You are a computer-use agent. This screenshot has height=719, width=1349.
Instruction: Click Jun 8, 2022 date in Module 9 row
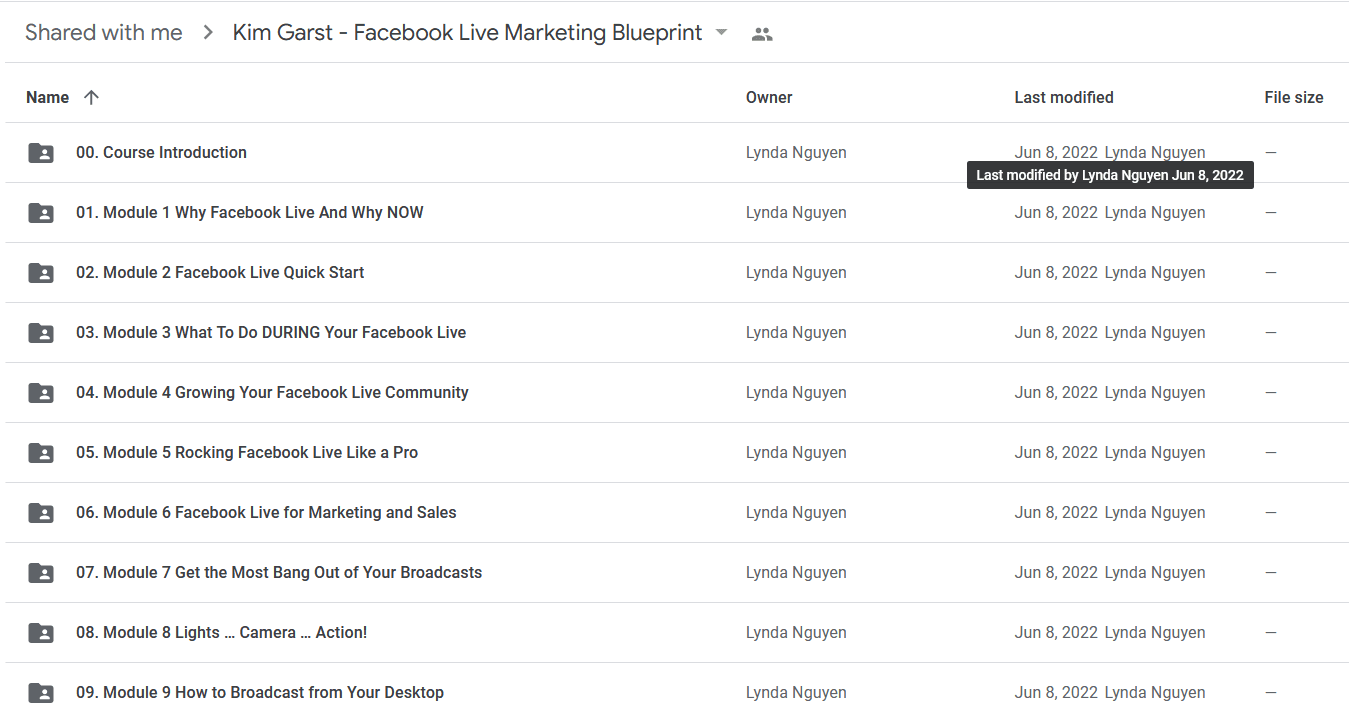(1056, 692)
